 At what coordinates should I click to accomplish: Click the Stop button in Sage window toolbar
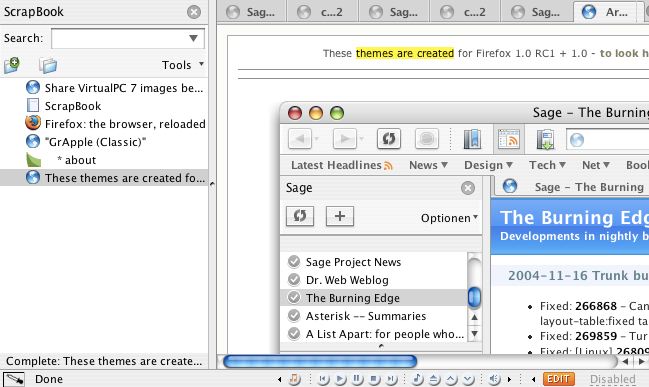tap(427, 139)
